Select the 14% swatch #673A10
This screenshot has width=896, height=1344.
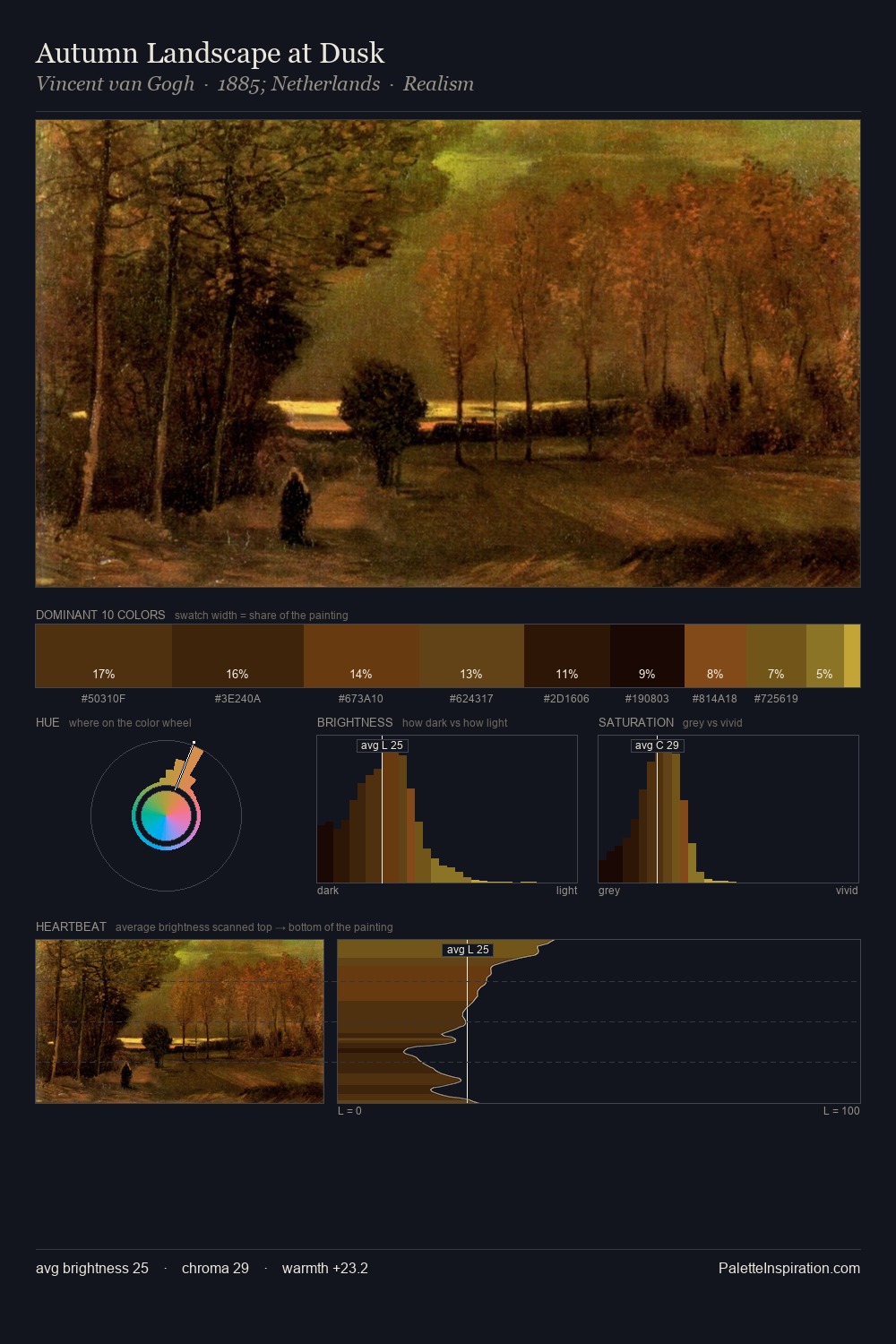coord(361,656)
